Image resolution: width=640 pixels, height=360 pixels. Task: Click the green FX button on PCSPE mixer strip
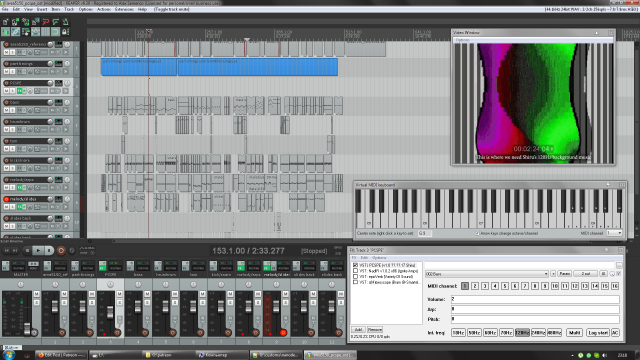pos(102,268)
